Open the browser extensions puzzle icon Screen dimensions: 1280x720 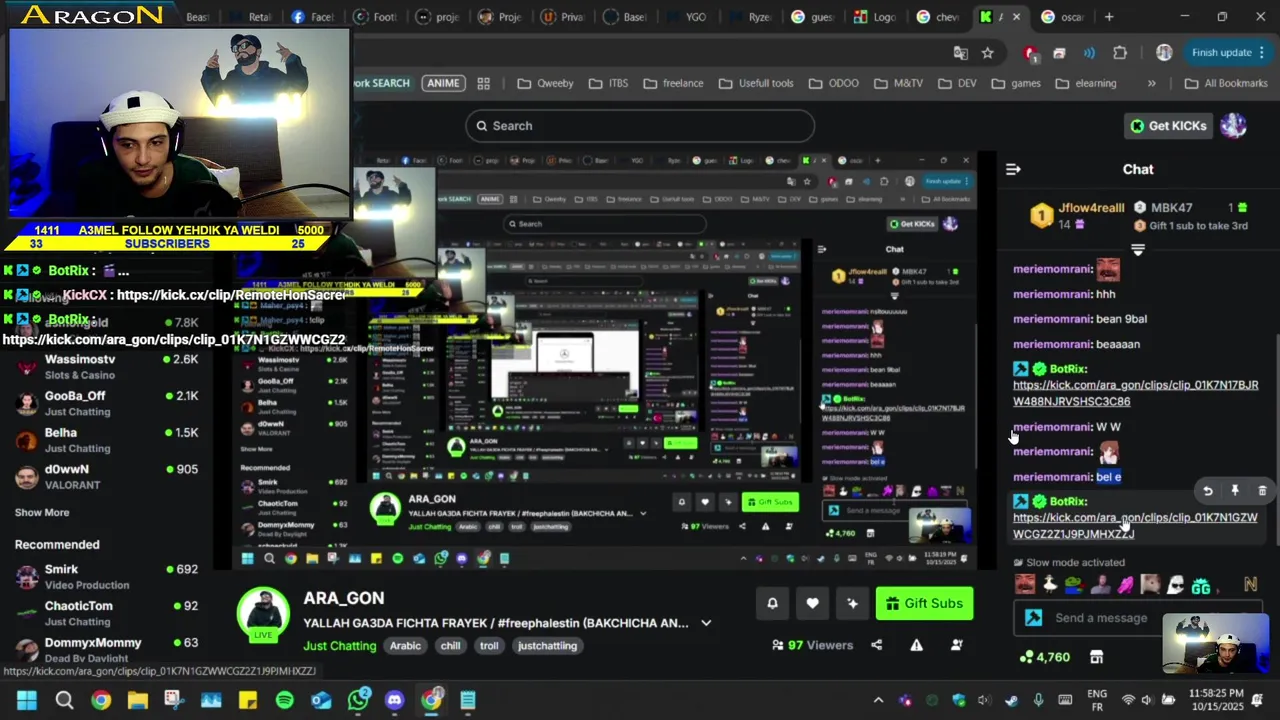point(1120,53)
